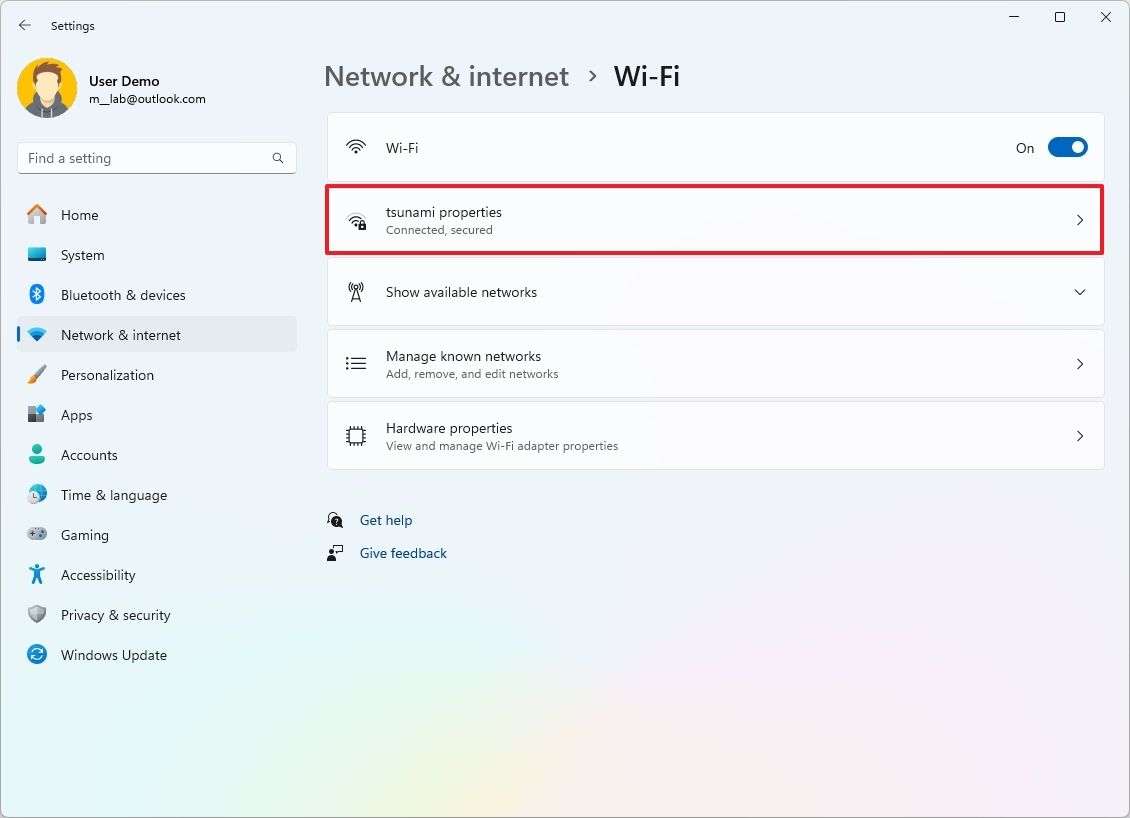
Task: Turn off the Wi-Fi toggle
Action: pyautogui.click(x=1067, y=147)
